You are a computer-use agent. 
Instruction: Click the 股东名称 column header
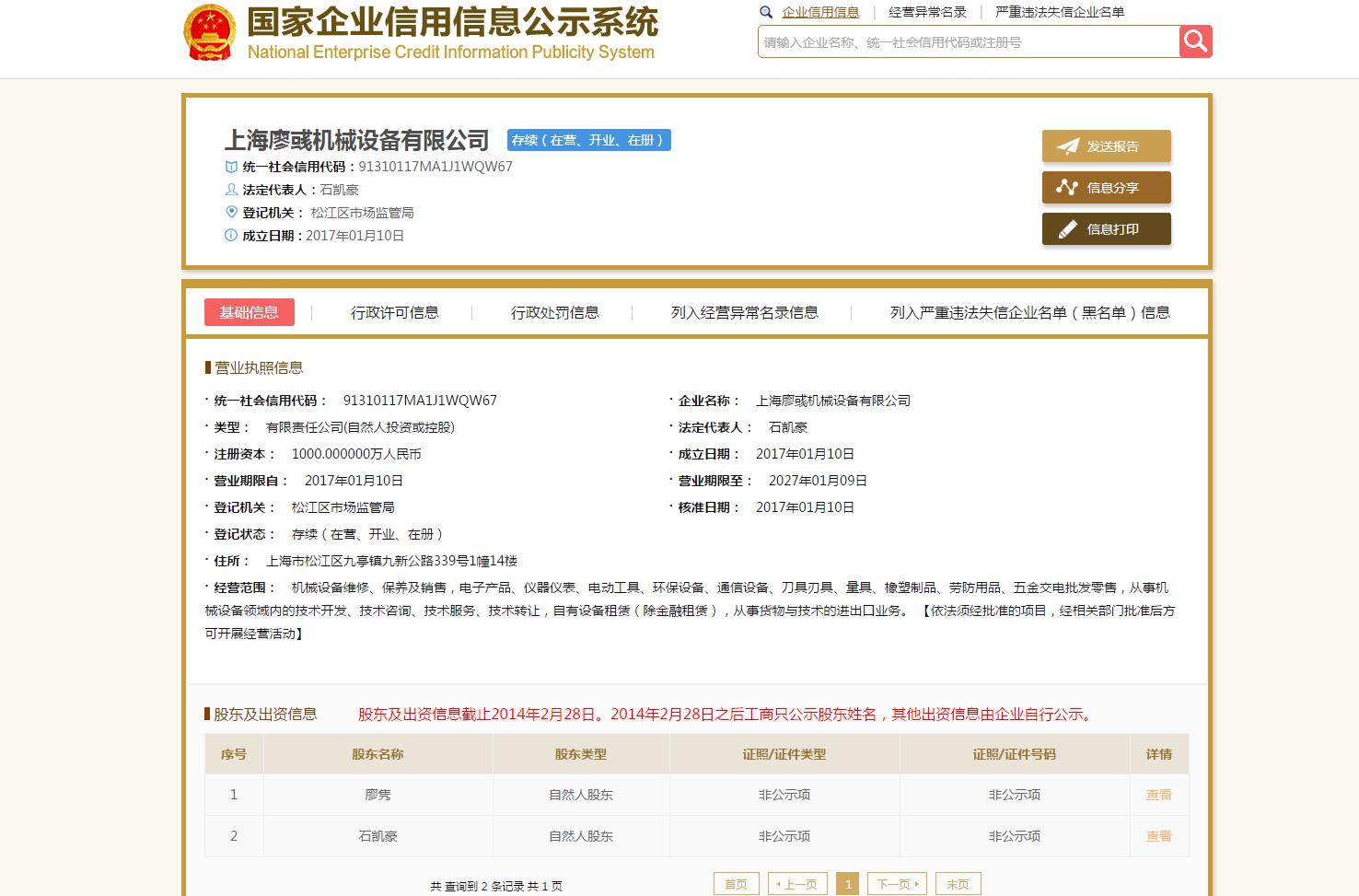click(x=377, y=754)
